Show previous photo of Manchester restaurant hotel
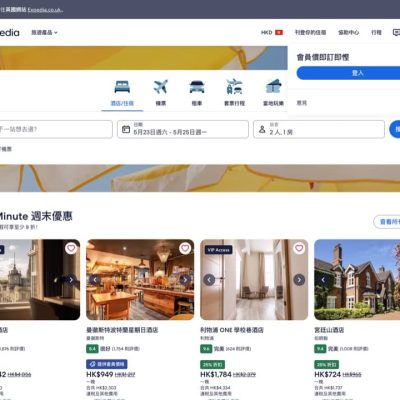The image size is (400, 400). tap(95, 280)
